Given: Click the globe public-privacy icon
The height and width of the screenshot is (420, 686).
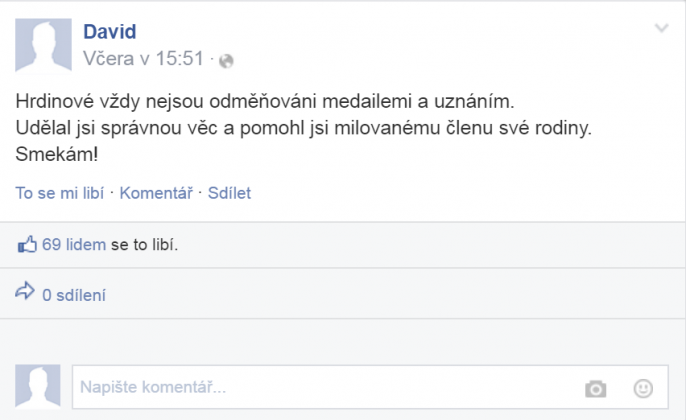Looking at the screenshot, I should point(226,60).
